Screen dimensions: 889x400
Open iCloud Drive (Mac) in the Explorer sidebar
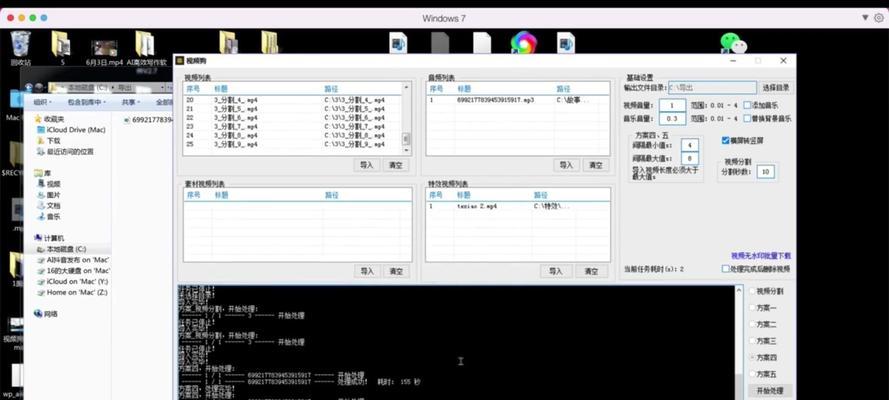(x=71, y=130)
